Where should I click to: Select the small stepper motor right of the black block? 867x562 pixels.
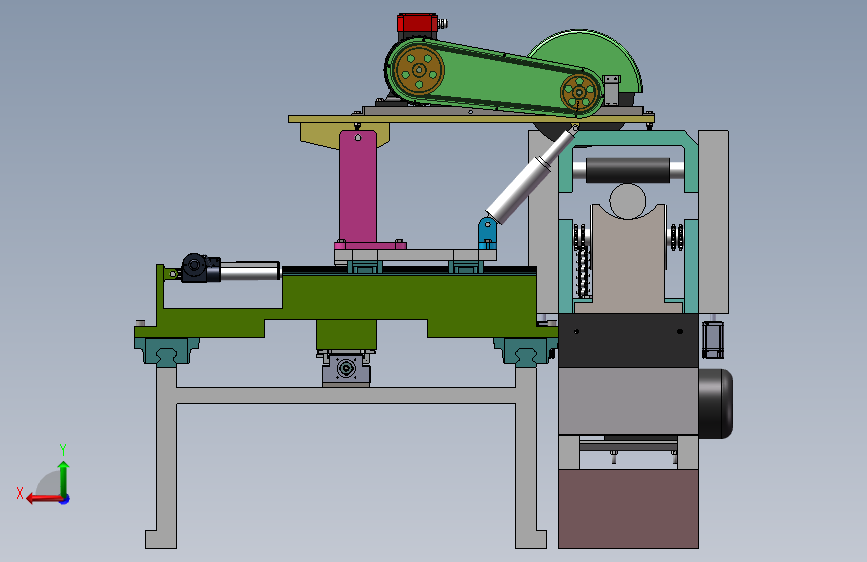(713, 340)
